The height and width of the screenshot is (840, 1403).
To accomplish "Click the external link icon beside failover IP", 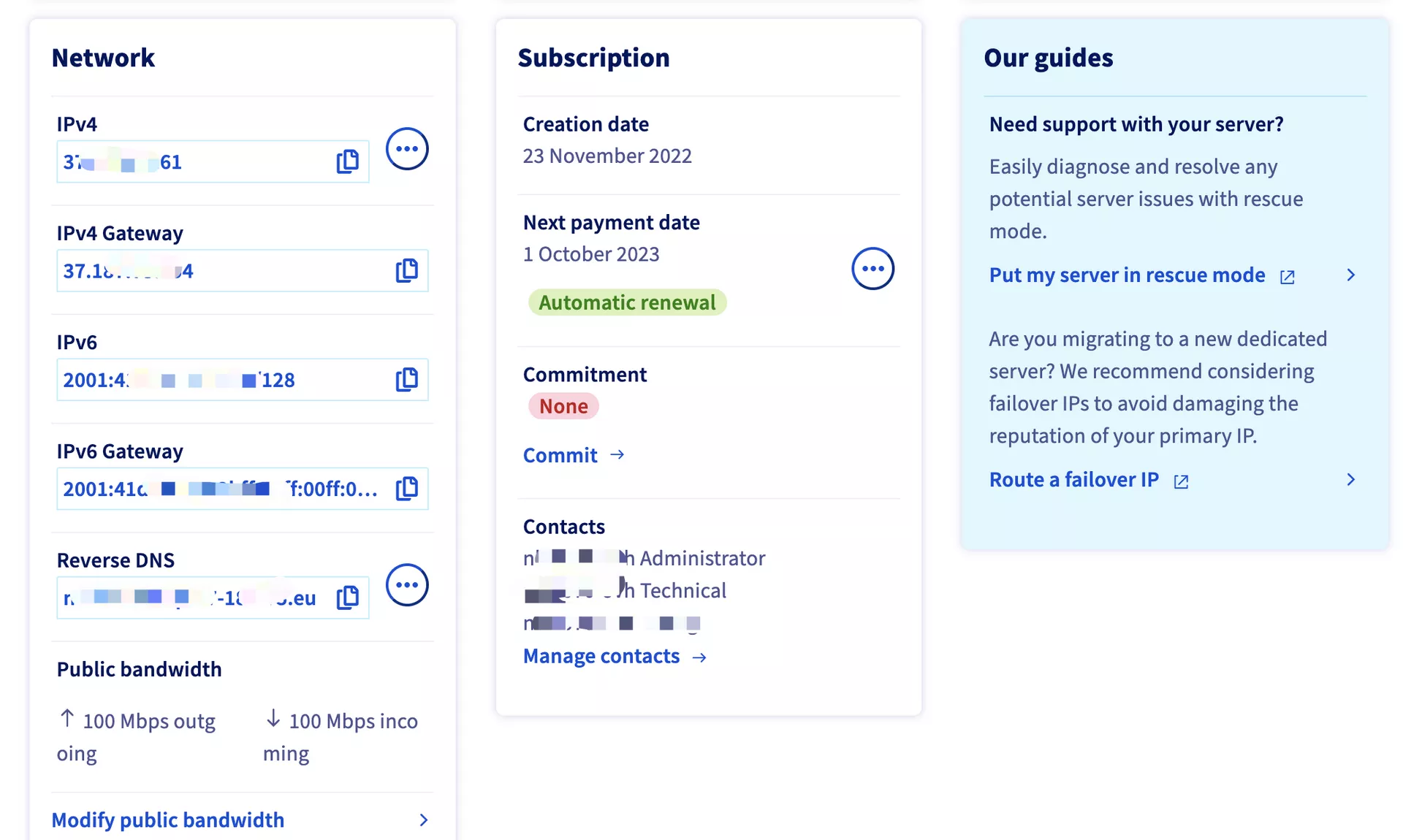I will (x=1181, y=481).
